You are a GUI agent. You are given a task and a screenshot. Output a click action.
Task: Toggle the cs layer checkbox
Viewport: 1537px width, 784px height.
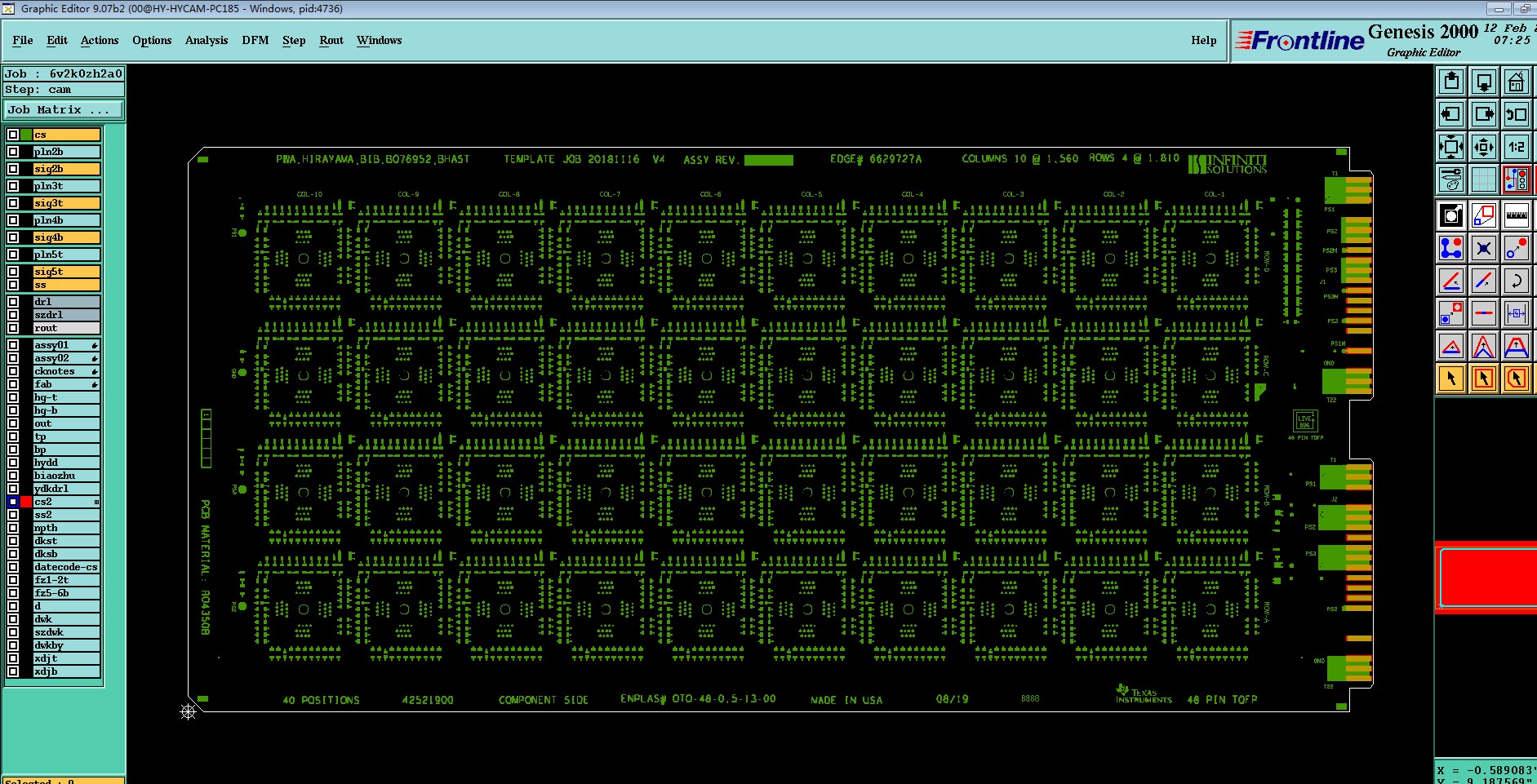pos(13,135)
